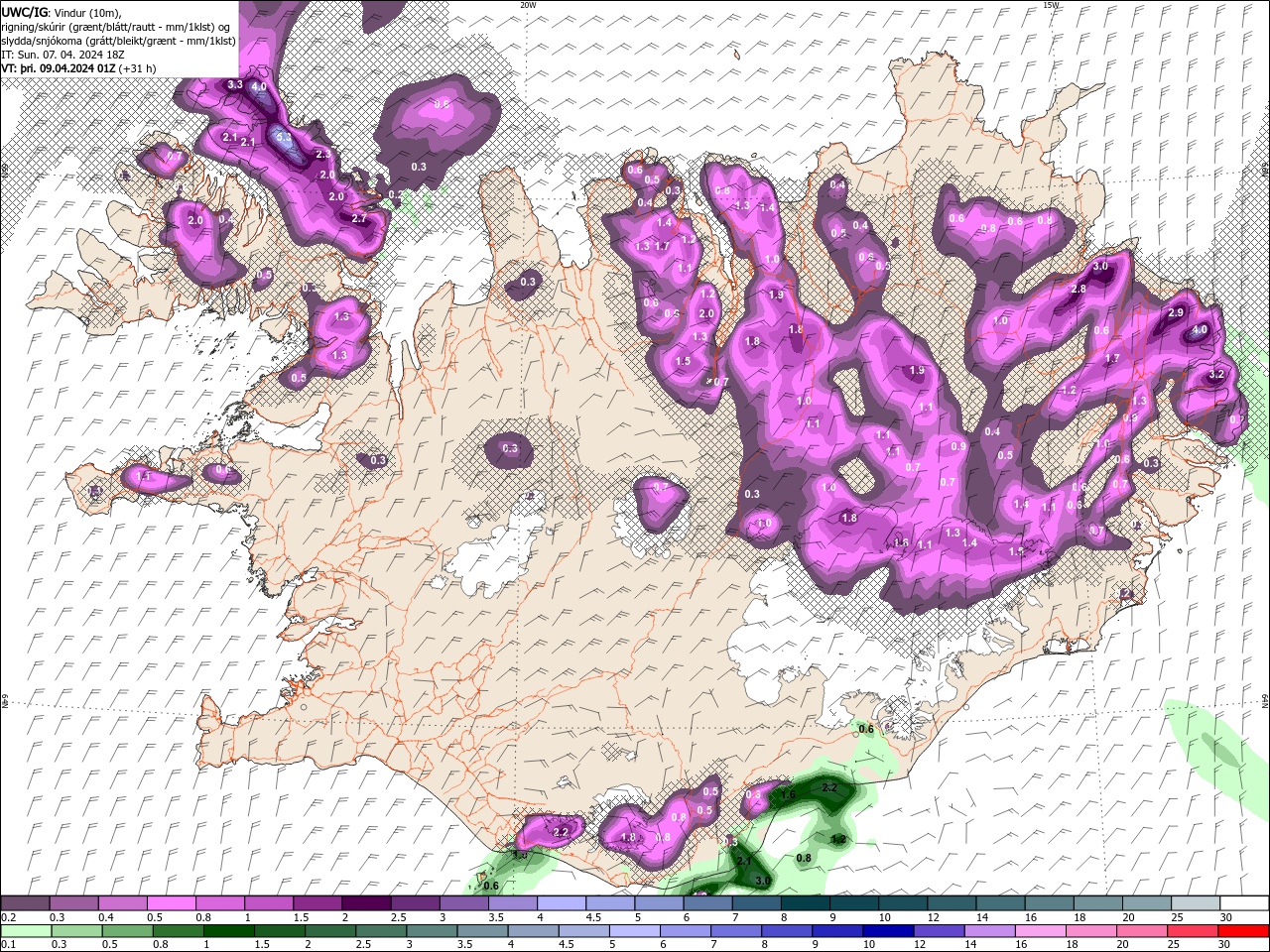
Task: Click the 0.2 label under snow legend
Action: click(x=8, y=917)
